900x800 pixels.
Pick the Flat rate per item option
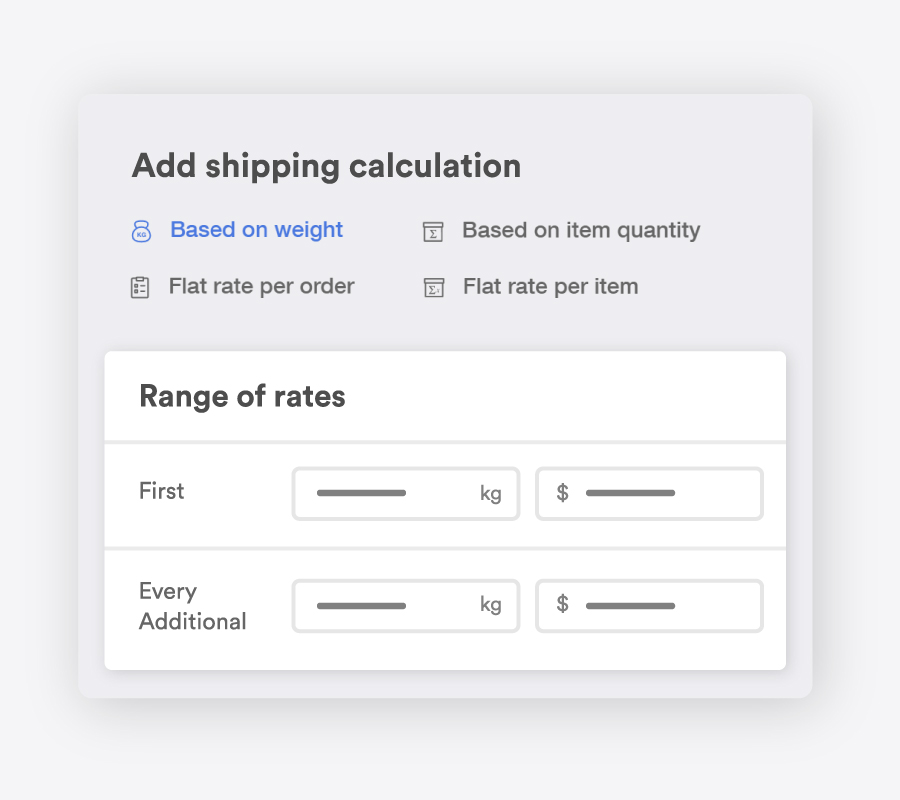[550, 286]
